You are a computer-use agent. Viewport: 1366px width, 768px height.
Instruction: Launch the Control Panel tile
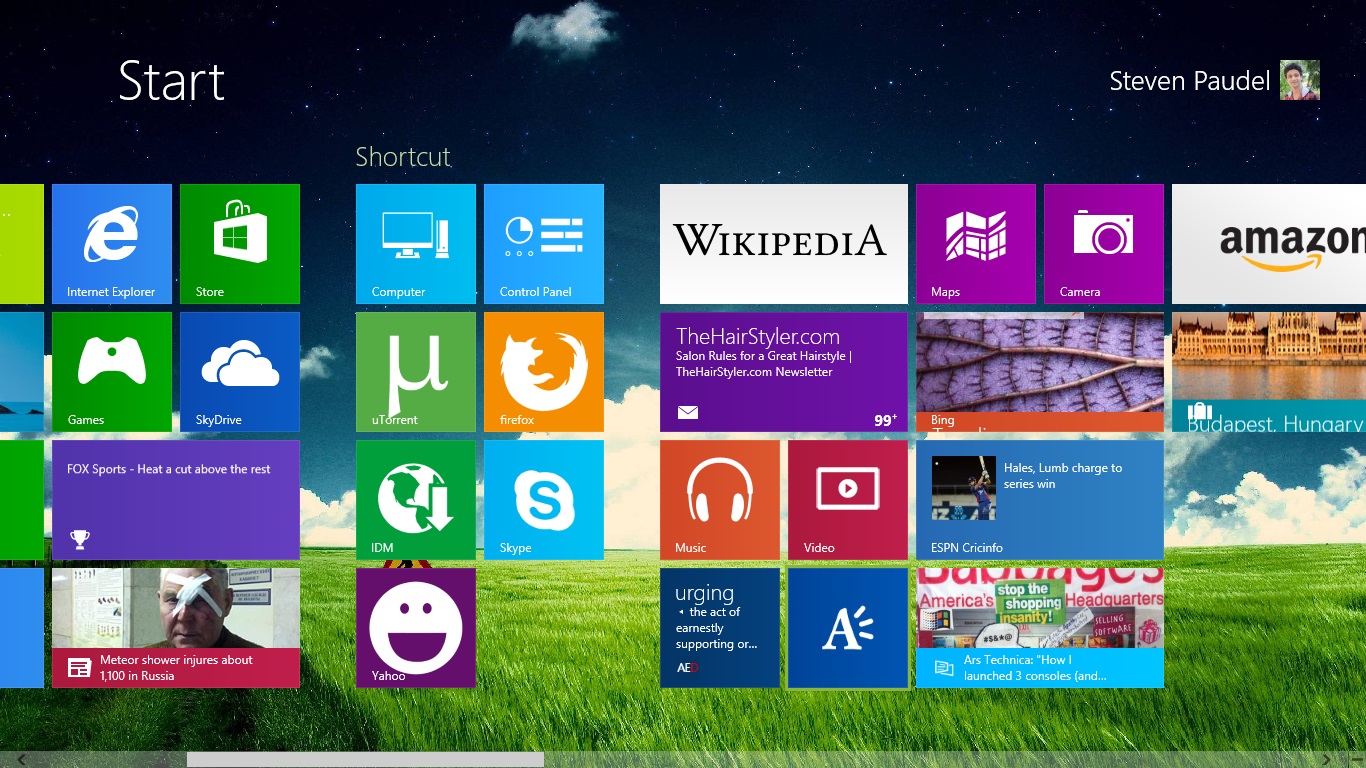[544, 244]
